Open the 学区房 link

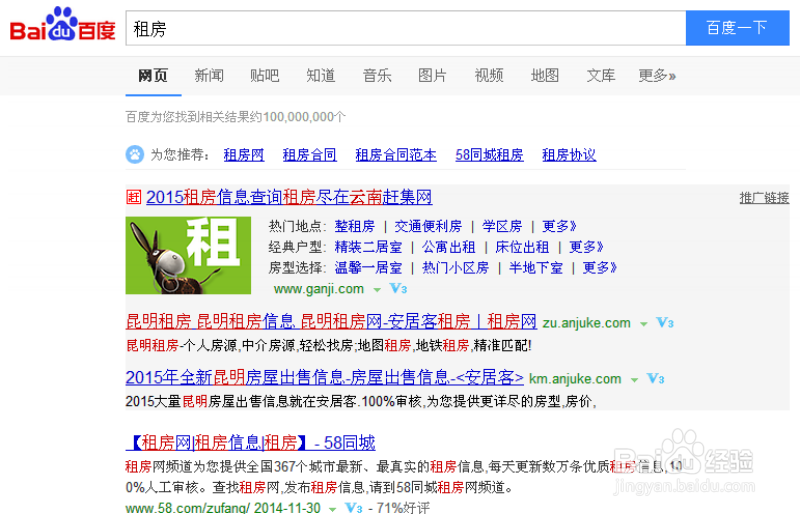(x=502, y=226)
